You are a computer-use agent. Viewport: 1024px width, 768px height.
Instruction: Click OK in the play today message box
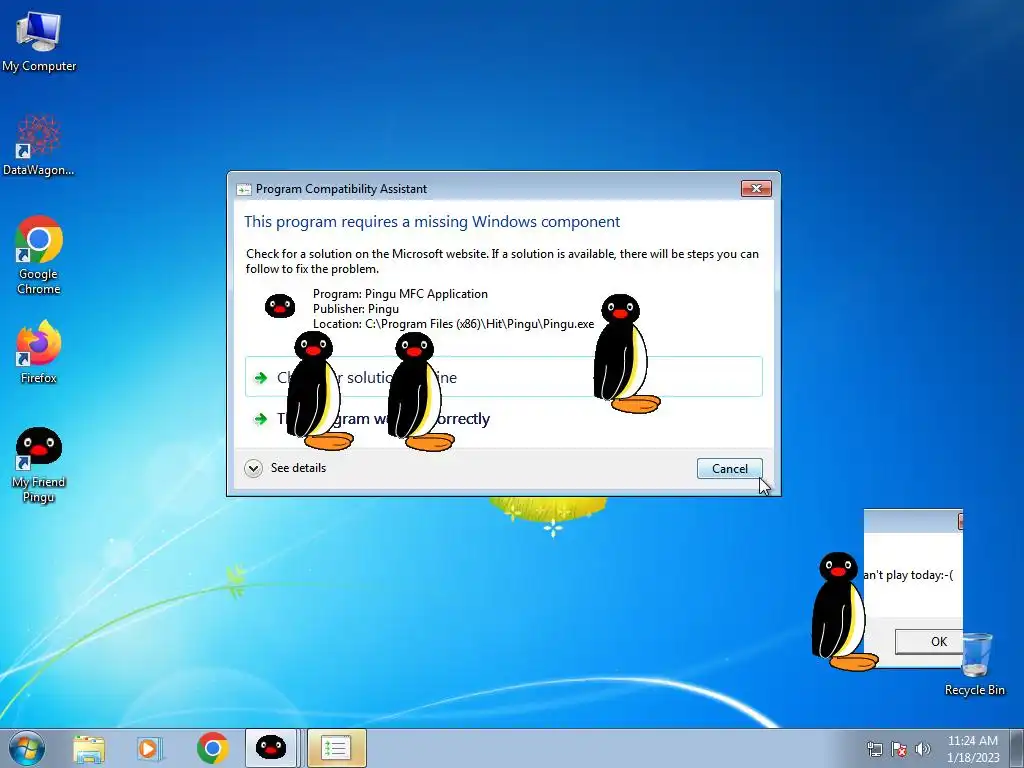pos(929,641)
